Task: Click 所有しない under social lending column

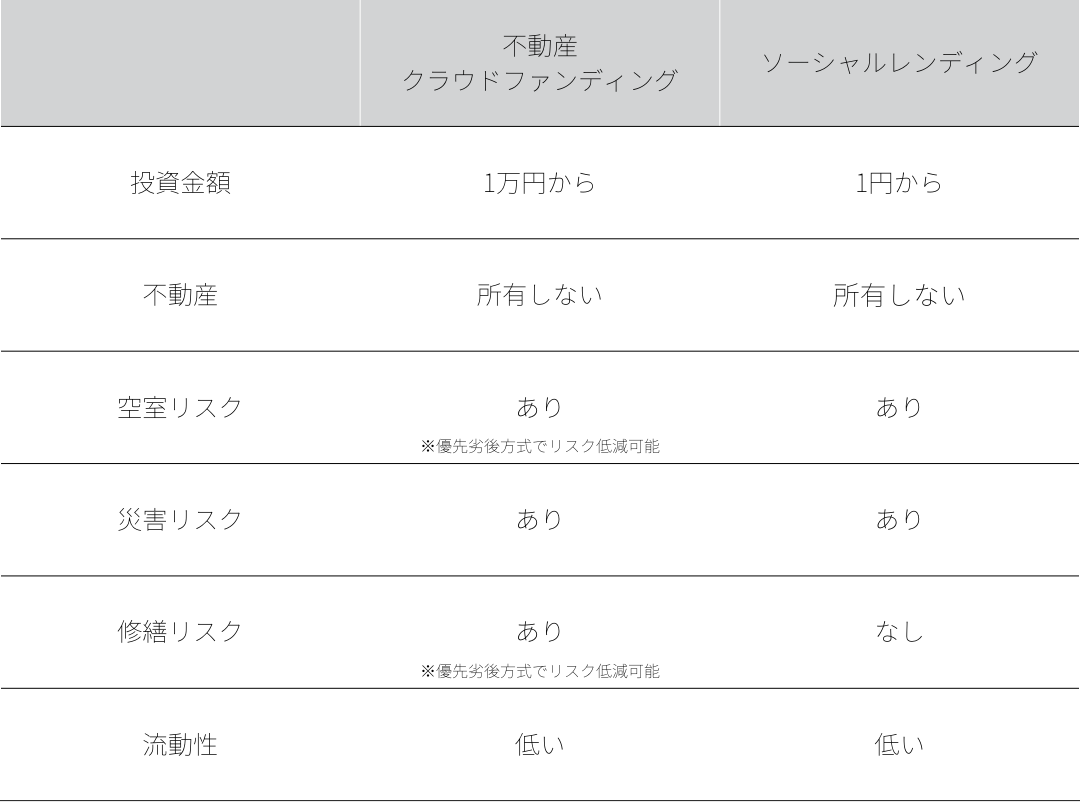Action: 899,295
